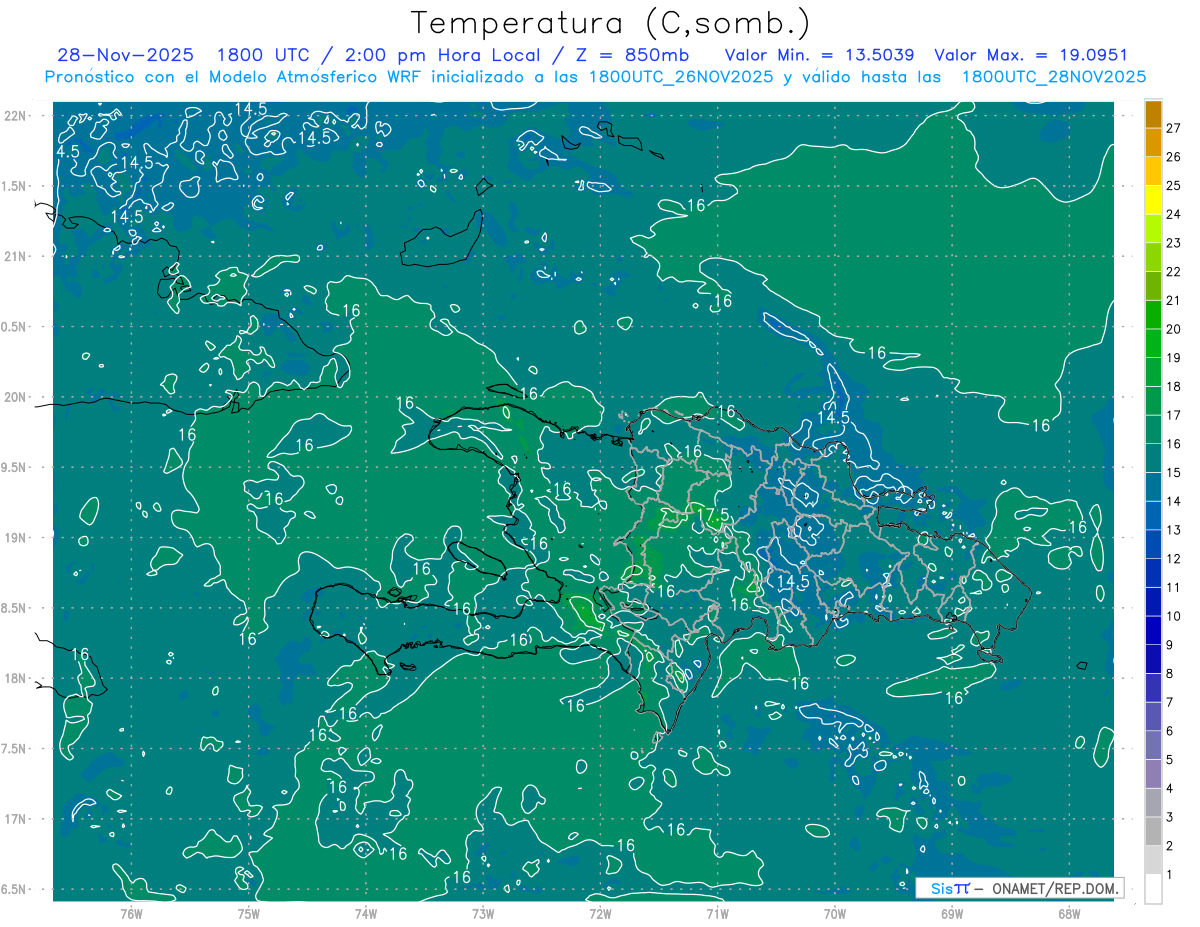The width and height of the screenshot is (1200, 927).
Task: Click the '28-Nov-2025' forecast date
Action: coord(125,55)
